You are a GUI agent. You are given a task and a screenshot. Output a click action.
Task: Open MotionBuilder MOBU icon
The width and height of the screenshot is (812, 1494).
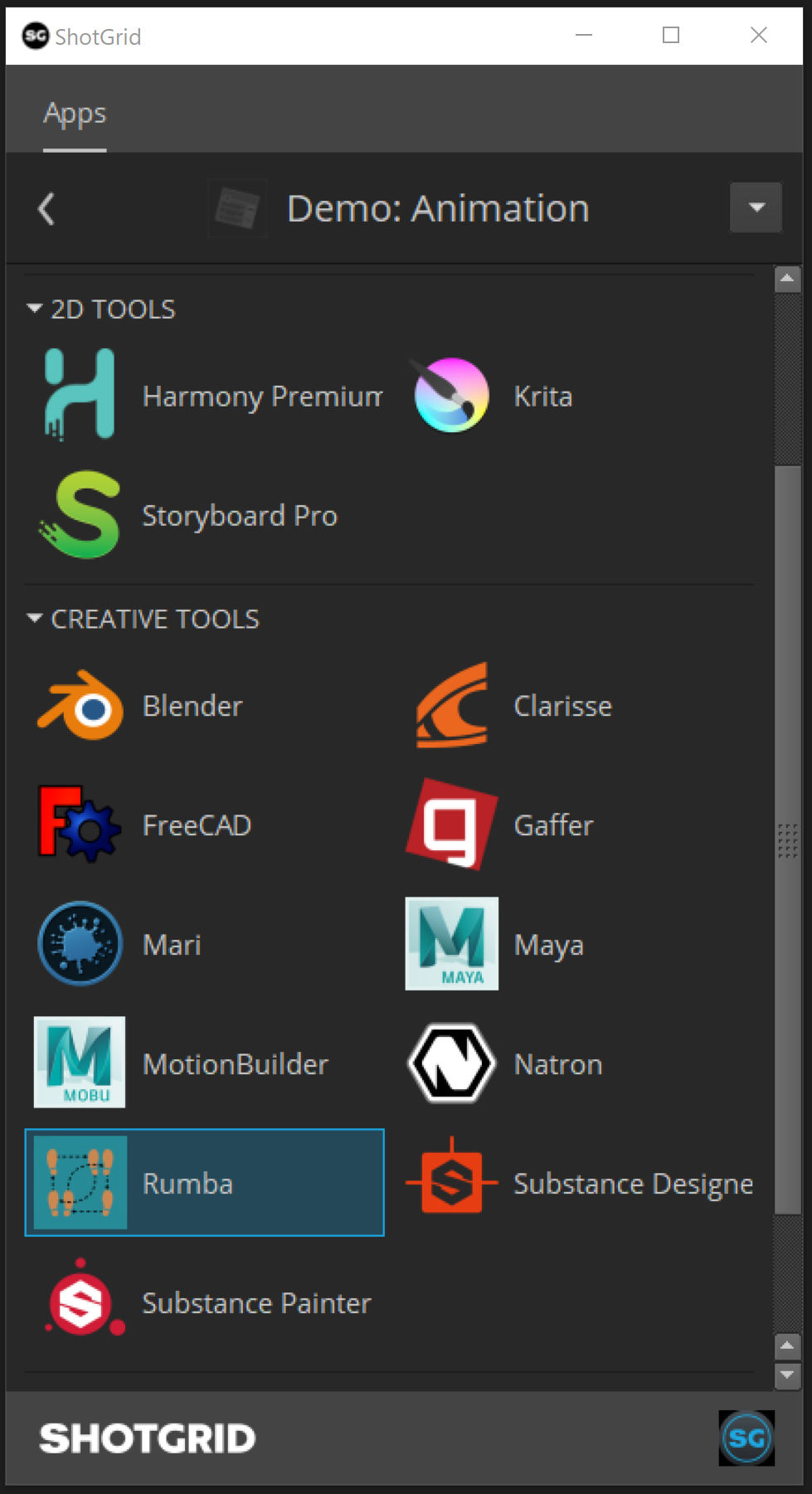click(80, 1063)
